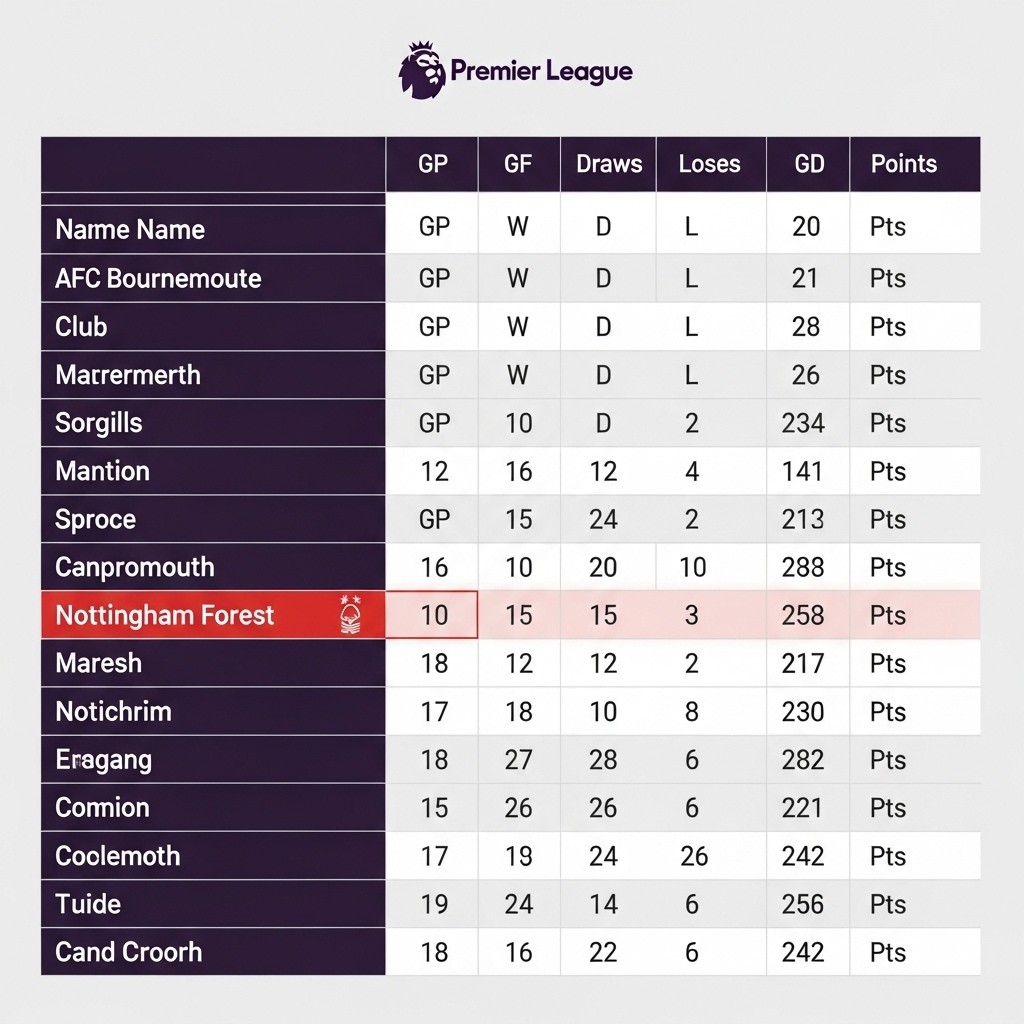Select the Points column header
The width and height of the screenshot is (1024, 1024).
pyautogui.click(x=903, y=164)
